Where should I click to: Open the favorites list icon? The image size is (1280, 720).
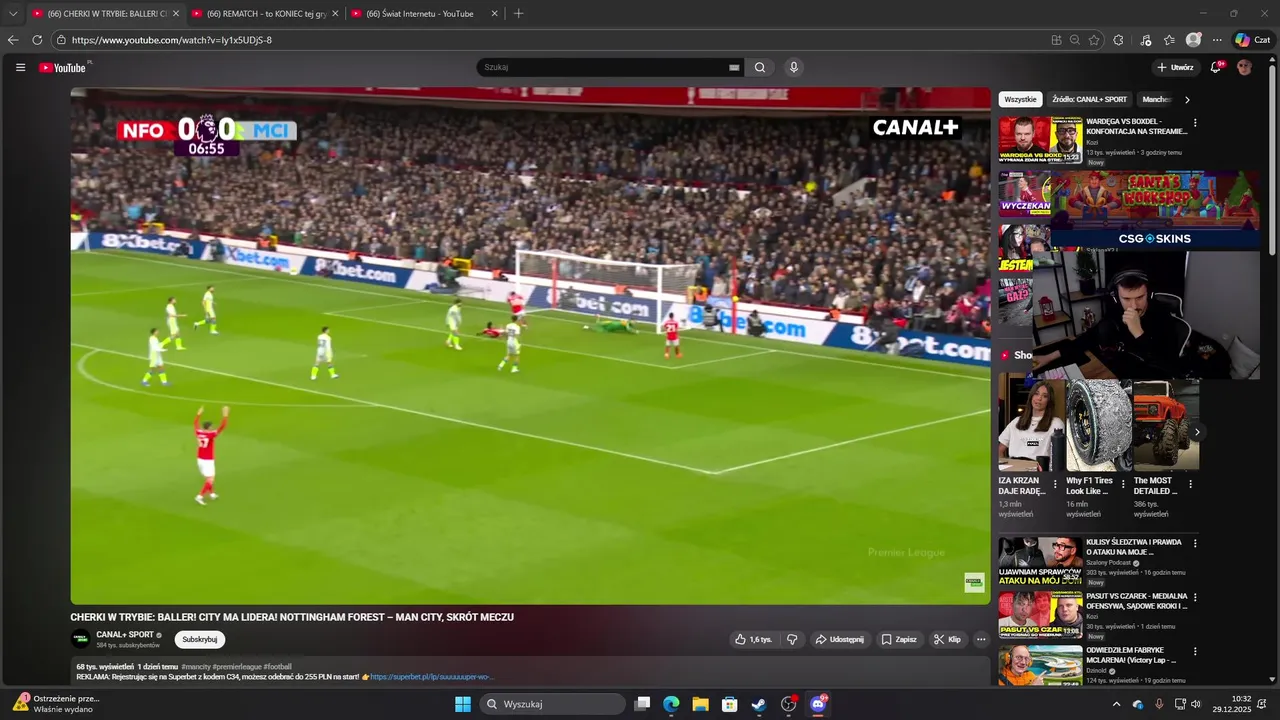pos(1169,40)
